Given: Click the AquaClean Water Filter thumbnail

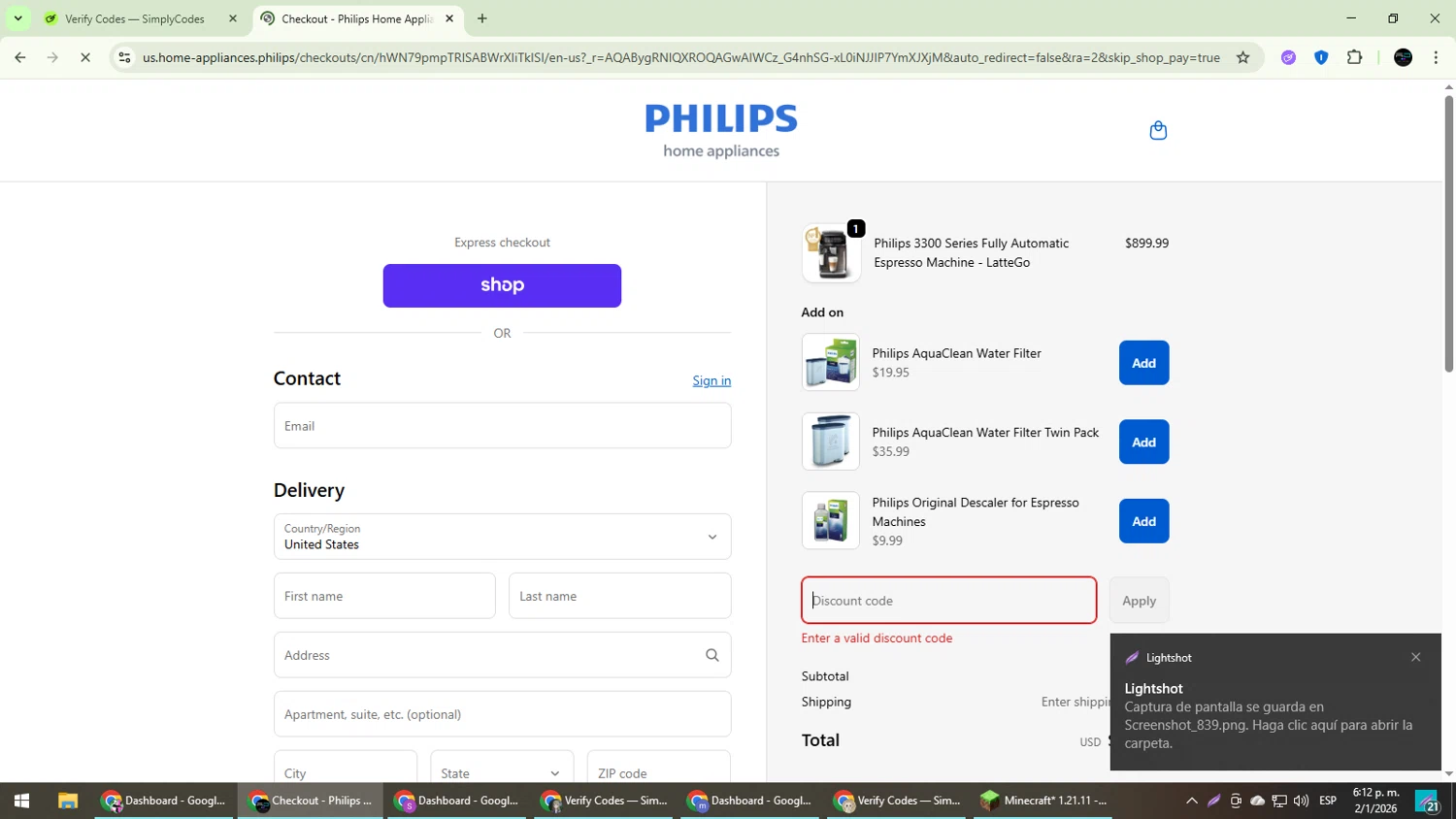Looking at the screenshot, I should (x=831, y=362).
